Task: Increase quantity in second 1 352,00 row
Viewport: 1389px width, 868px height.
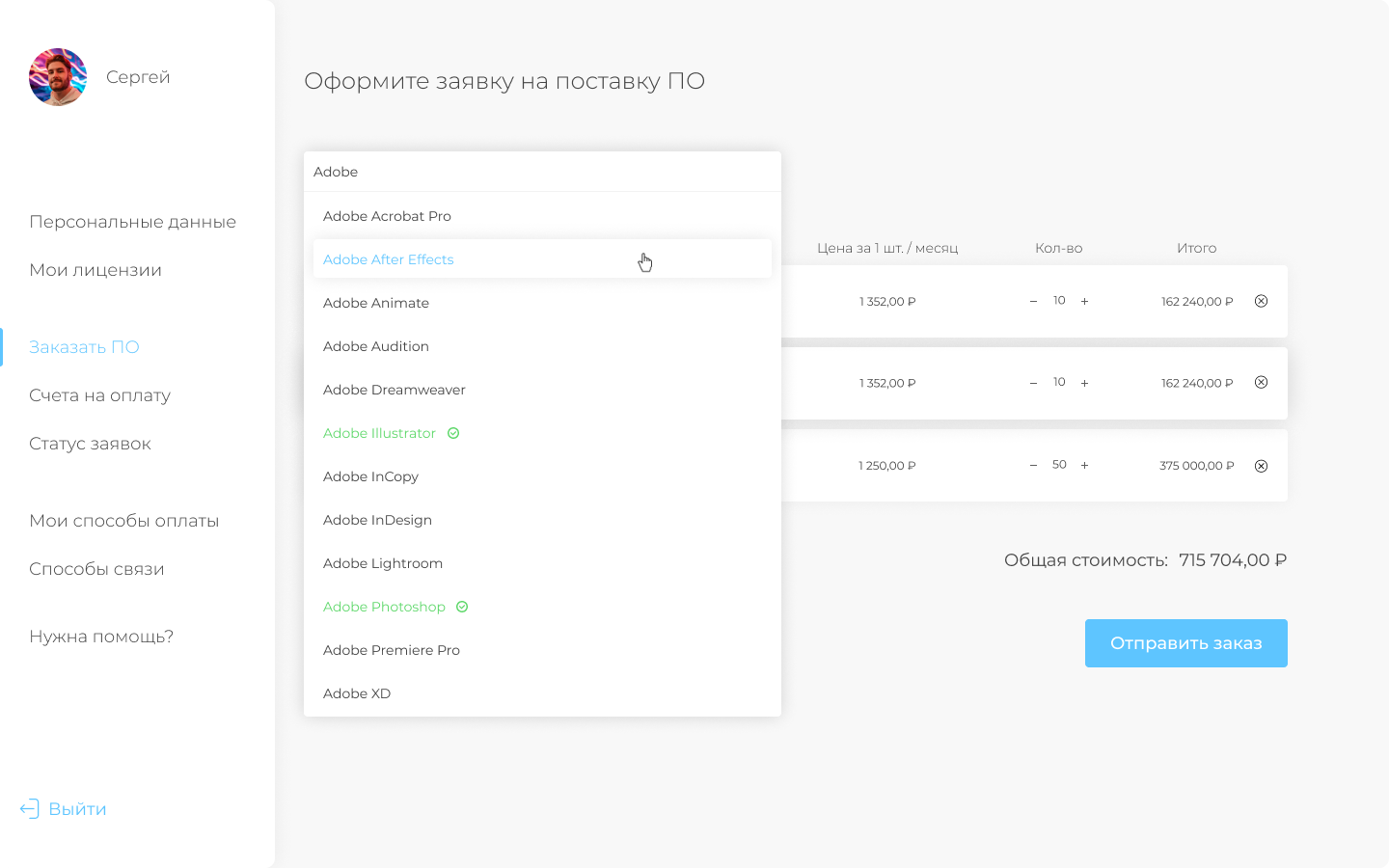Action: pyautogui.click(x=1084, y=383)
